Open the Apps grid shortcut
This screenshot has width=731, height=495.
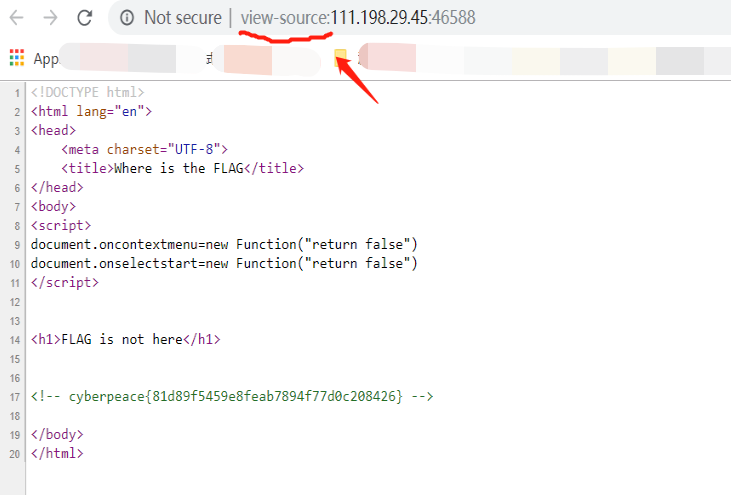pyautogui.click(x=17, y=58)
